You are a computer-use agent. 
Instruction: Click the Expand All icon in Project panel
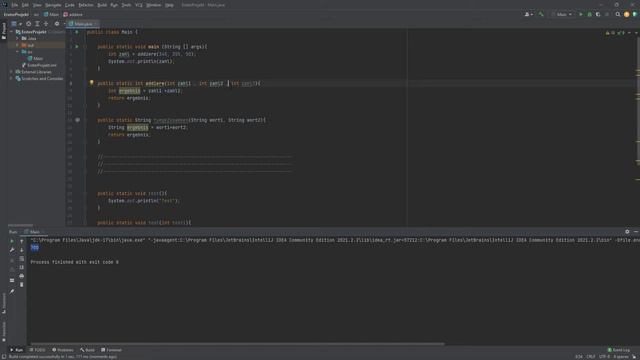37,24
